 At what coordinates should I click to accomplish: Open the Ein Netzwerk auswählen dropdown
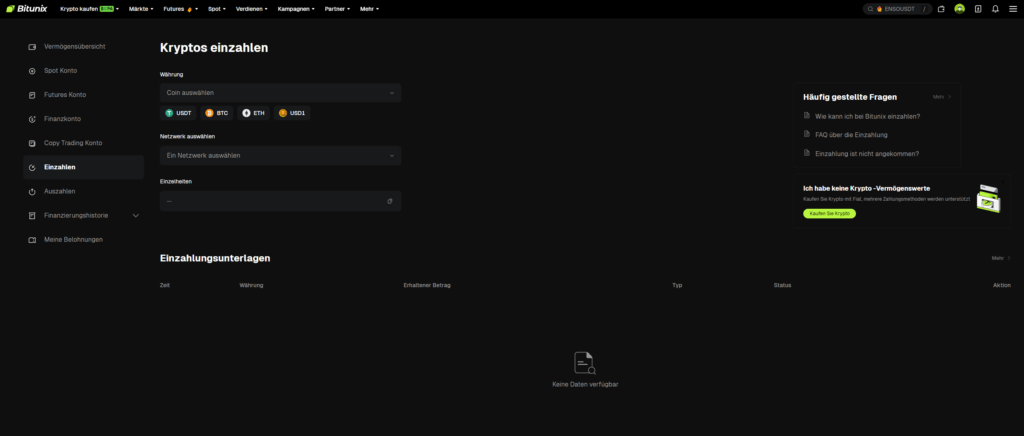click(x=280, y=155)
